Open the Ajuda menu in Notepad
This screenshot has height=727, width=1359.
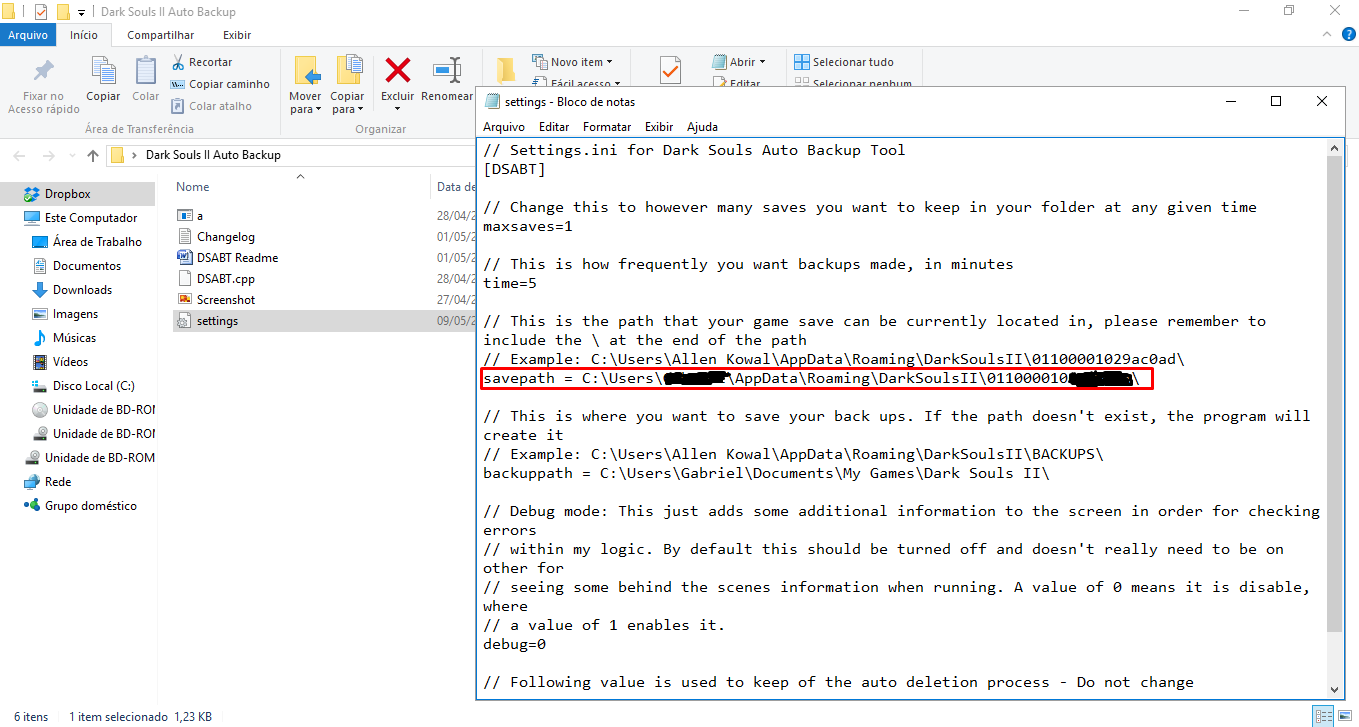pos(702,127)
